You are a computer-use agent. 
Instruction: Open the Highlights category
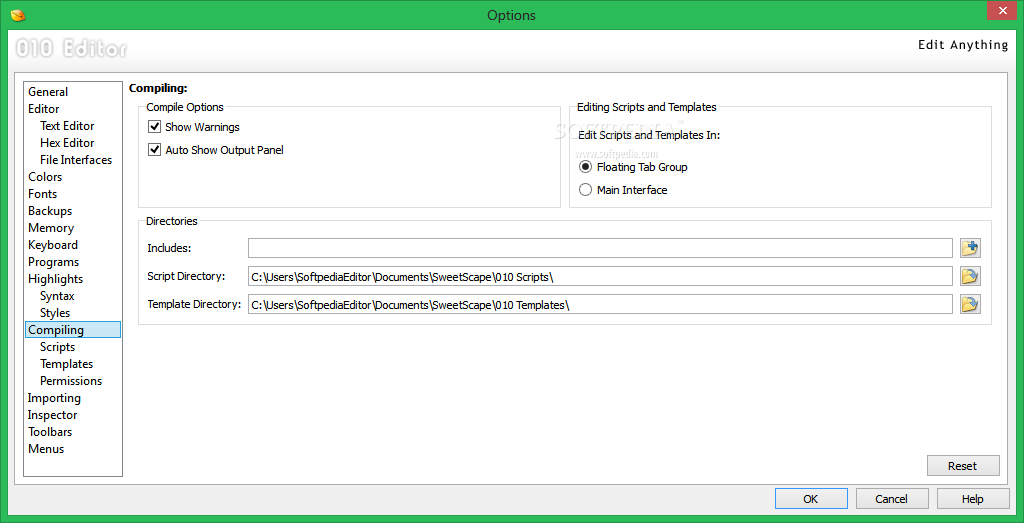click(x=55, y=279)
